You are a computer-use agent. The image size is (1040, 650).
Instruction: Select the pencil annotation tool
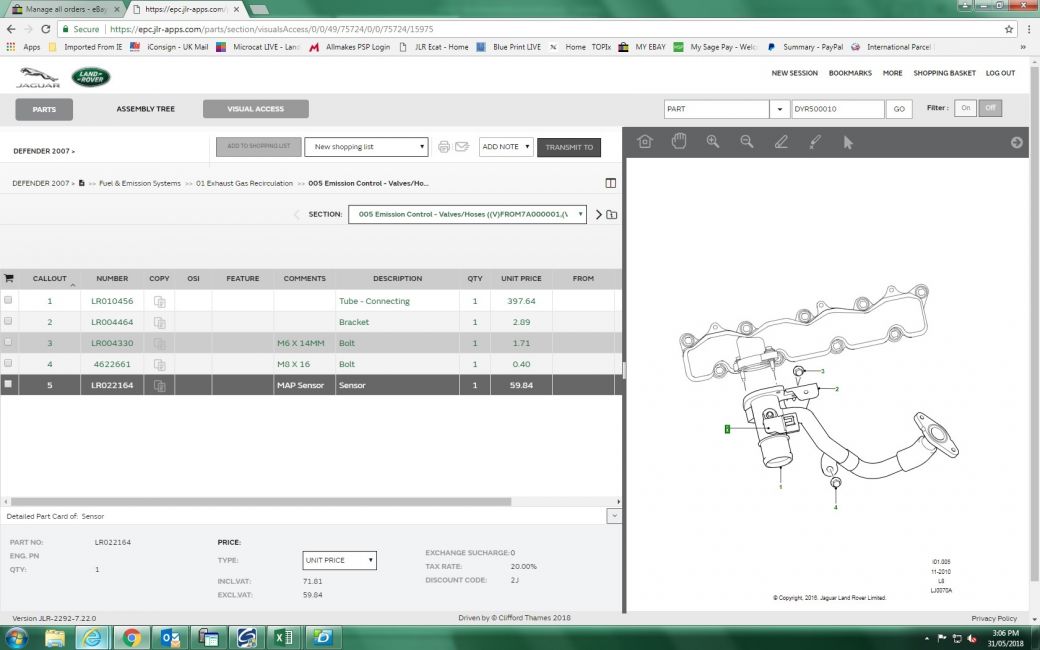pos(781,141)
